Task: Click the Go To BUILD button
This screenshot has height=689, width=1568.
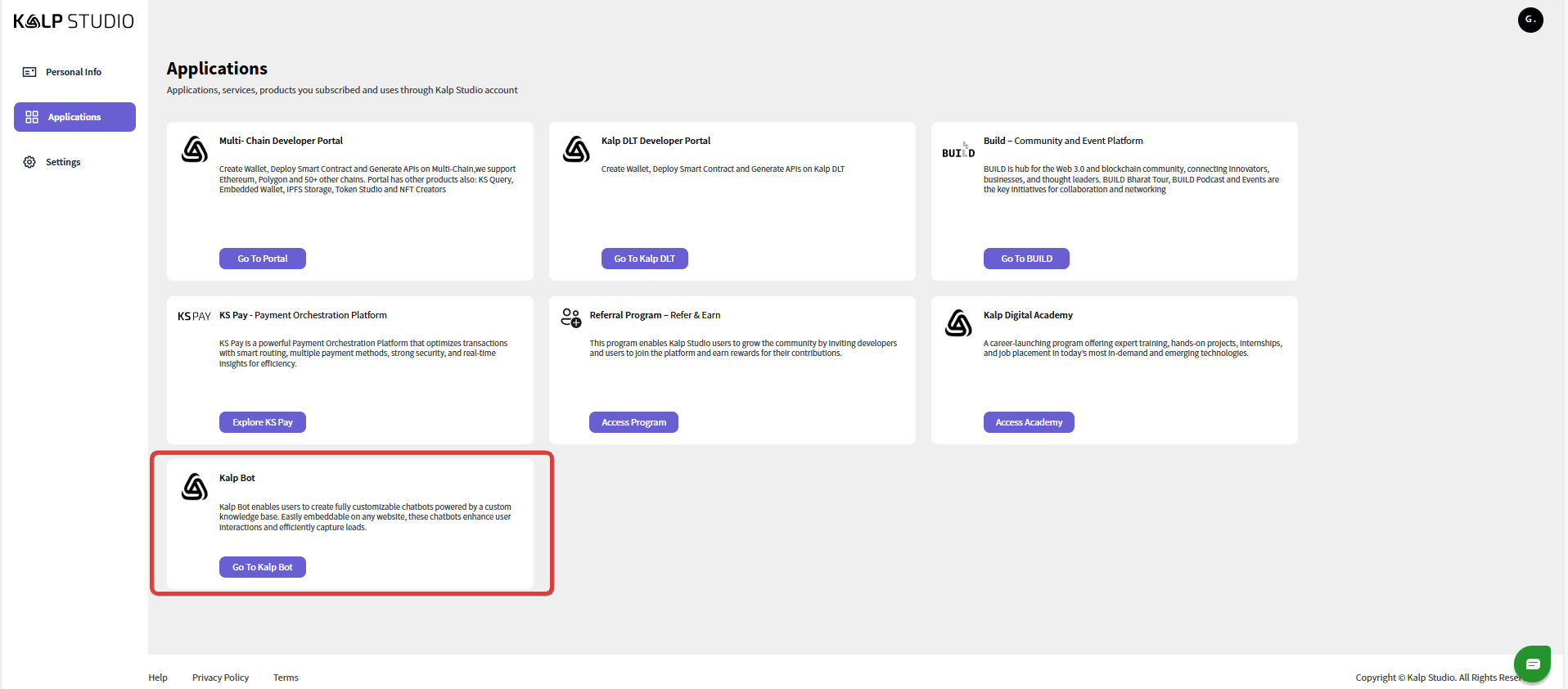Action: pos(1026,259)
